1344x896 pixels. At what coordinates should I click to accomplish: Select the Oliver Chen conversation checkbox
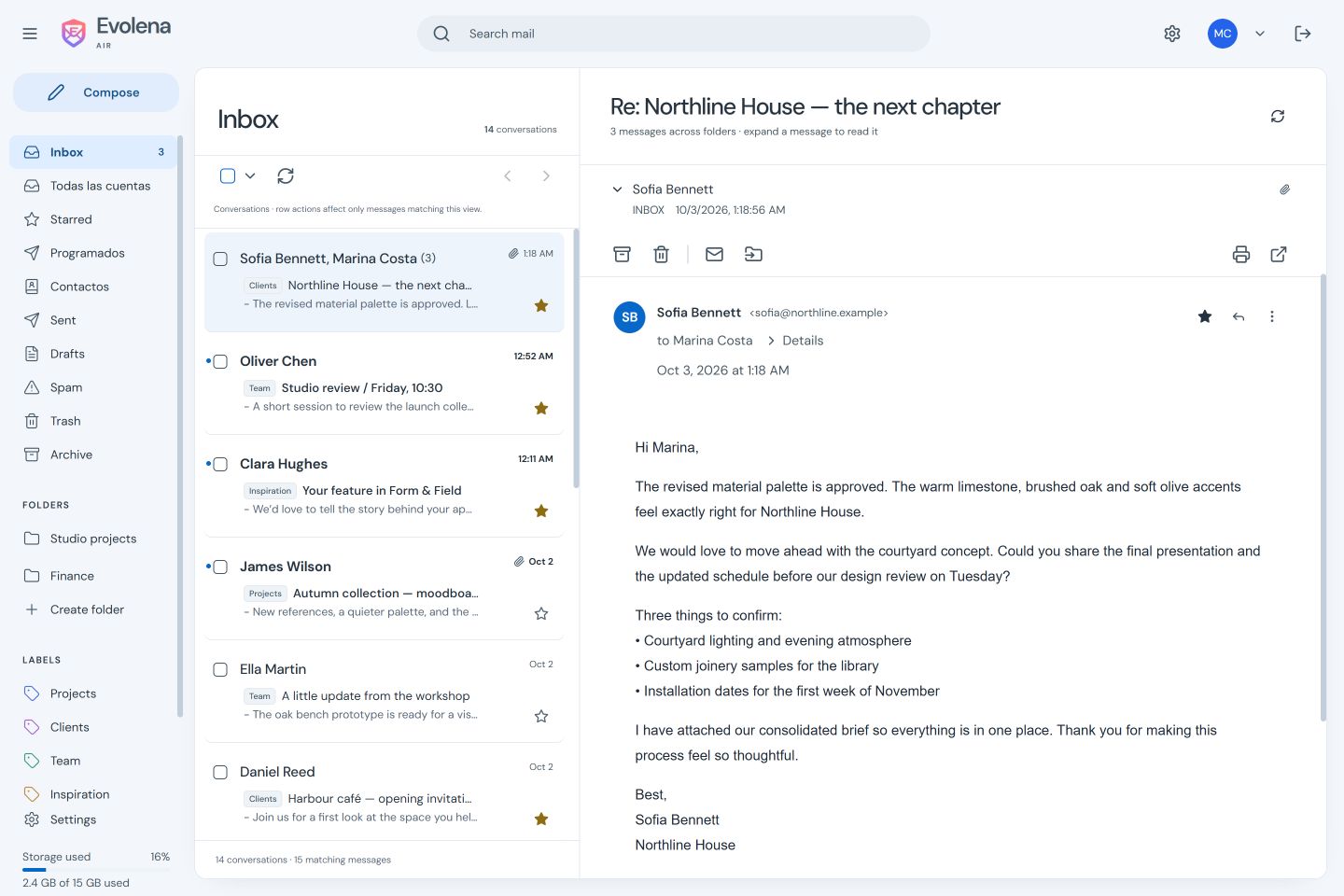[x=220, y=361]
